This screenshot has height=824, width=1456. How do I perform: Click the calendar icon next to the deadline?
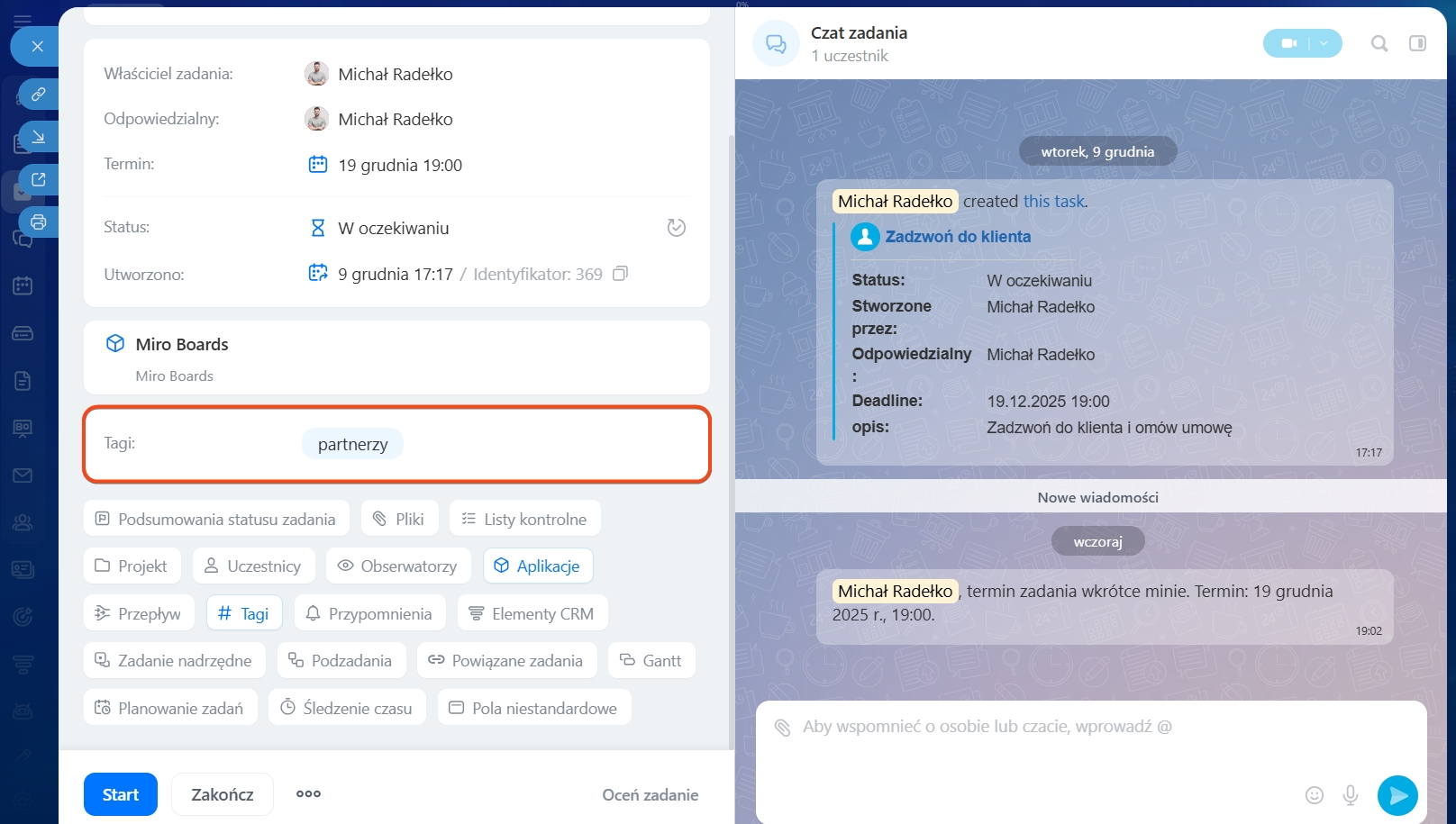pos(318,164)
